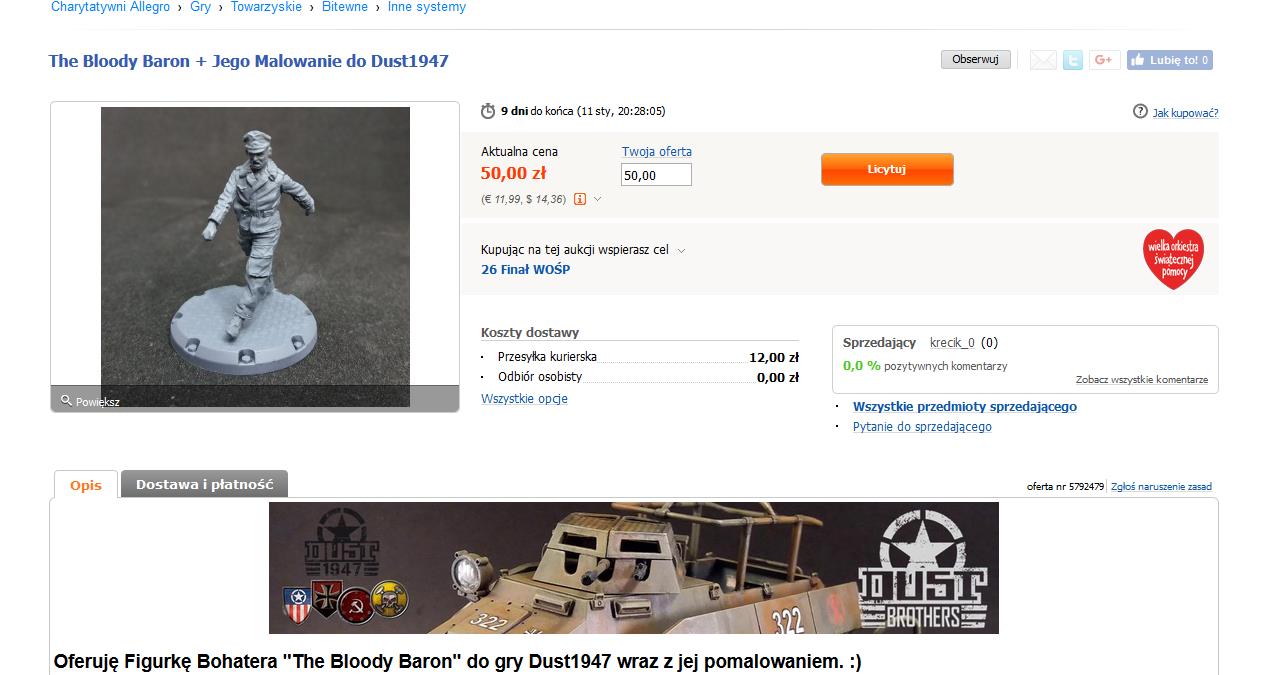Viewport: 1266px width, 675px height.
Task: Expand the currency conversion dropdown arrow
Action: coord(598,199)
